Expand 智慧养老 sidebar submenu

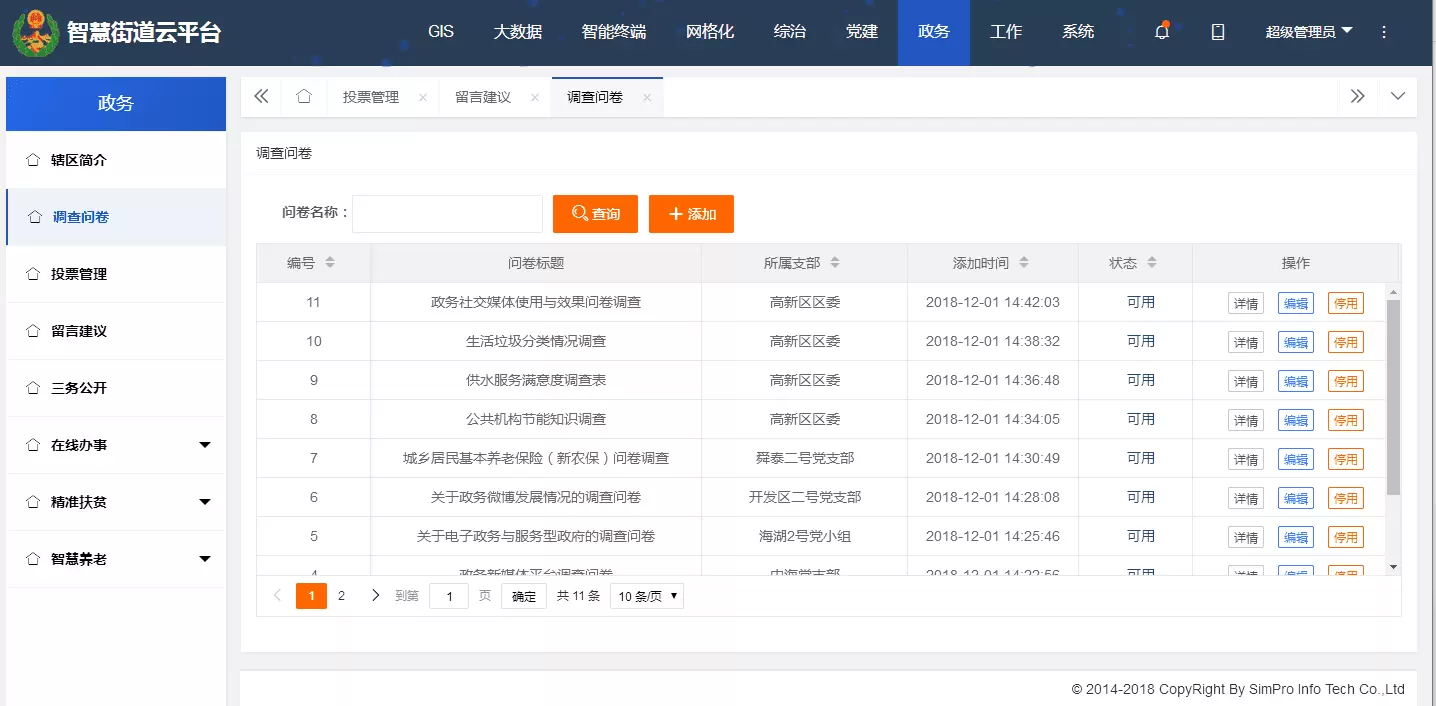click(205, 559)
